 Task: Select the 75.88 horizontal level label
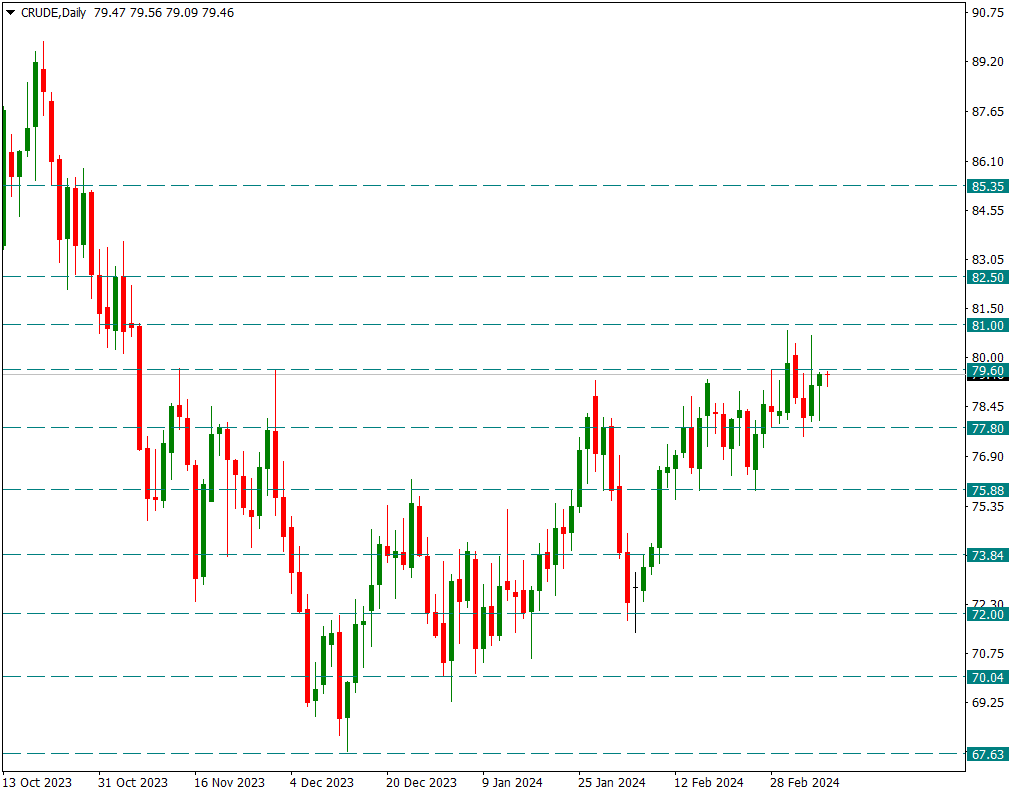(x=988, y=490)
